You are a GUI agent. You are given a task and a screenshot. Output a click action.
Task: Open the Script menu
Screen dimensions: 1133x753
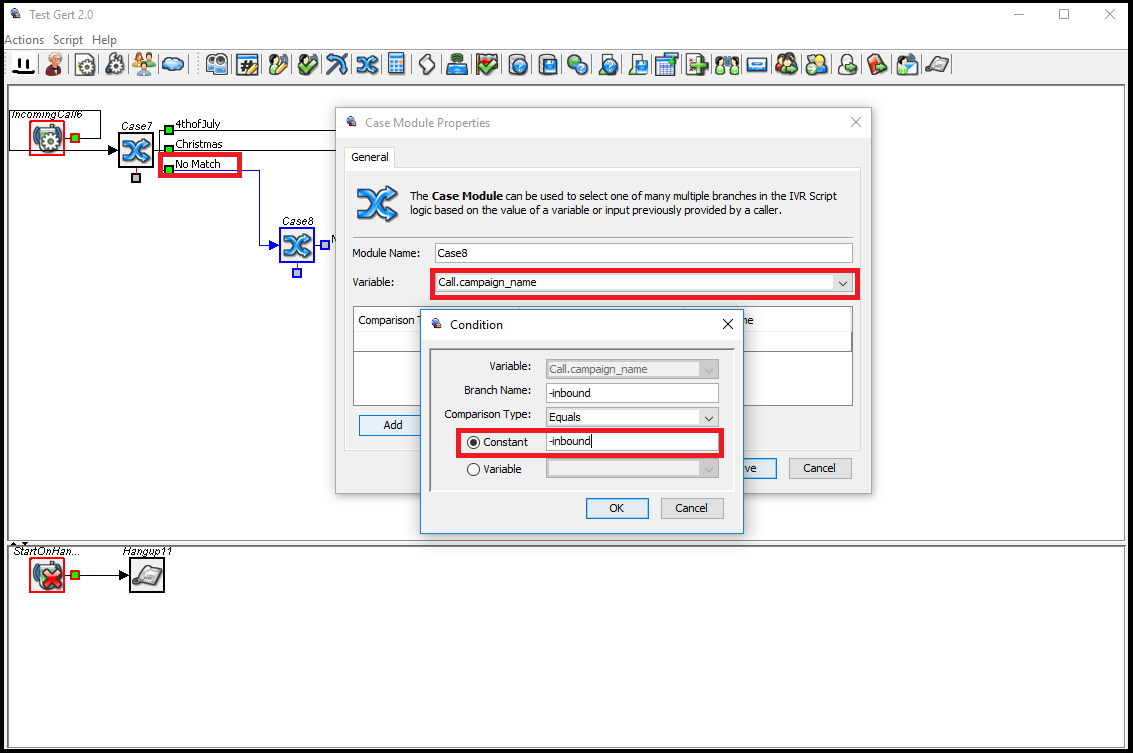68,40
